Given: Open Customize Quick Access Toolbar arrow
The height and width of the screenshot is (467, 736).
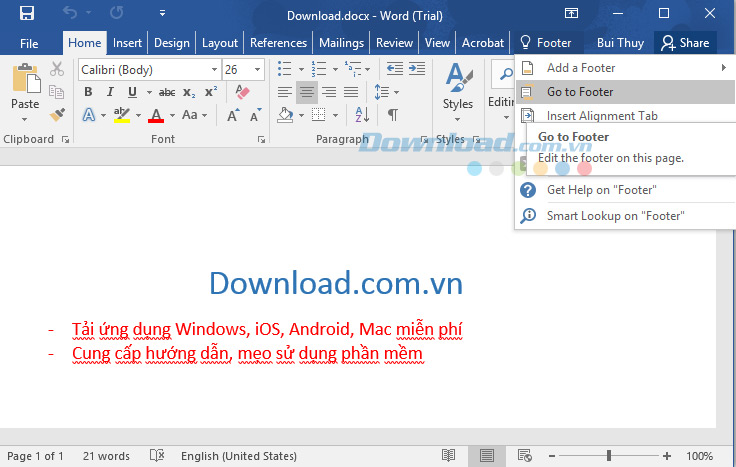Looking at the screenshot, I should (162, 13).
